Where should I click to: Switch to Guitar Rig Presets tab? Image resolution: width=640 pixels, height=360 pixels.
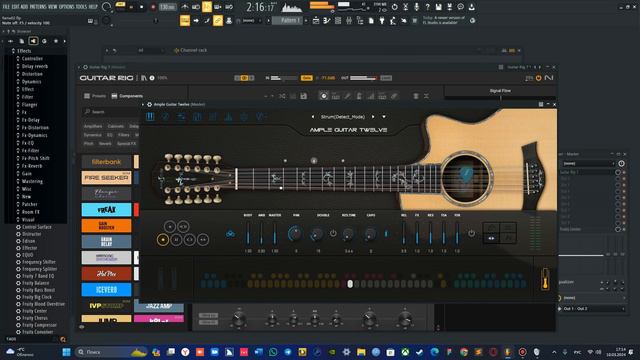coord(95,96)
